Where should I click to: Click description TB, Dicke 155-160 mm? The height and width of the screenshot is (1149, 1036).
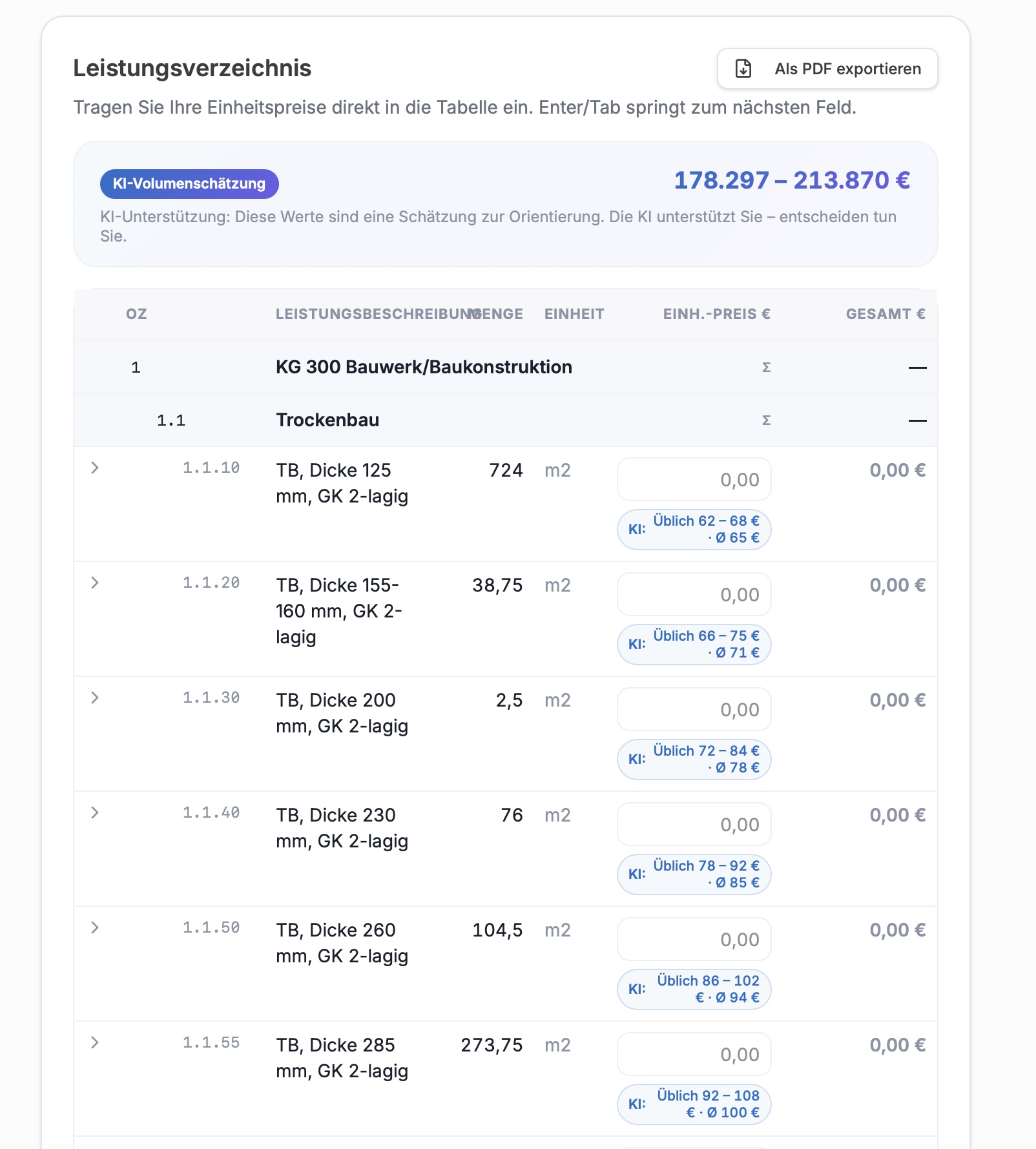pyautogui.click(x=339, y=611)
